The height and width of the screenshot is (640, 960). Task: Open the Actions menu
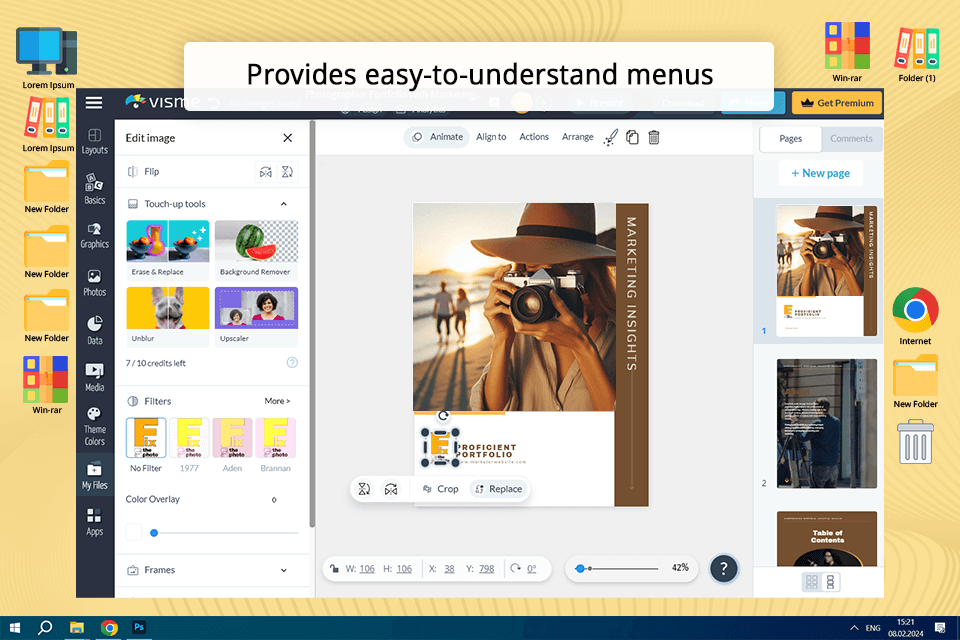point(534,137)
